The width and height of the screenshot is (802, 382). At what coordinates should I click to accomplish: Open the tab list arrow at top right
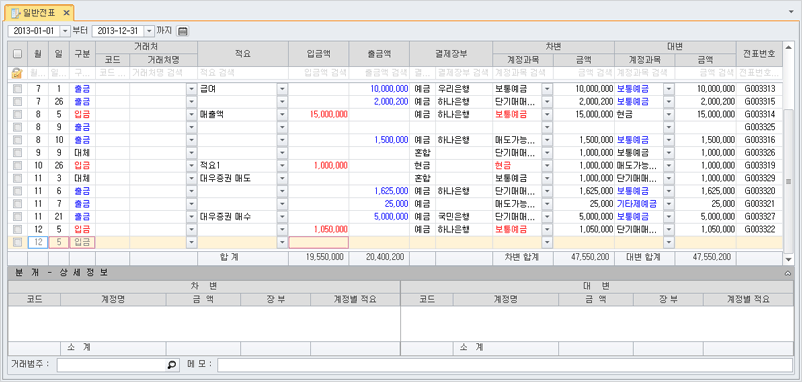(792, 11)
